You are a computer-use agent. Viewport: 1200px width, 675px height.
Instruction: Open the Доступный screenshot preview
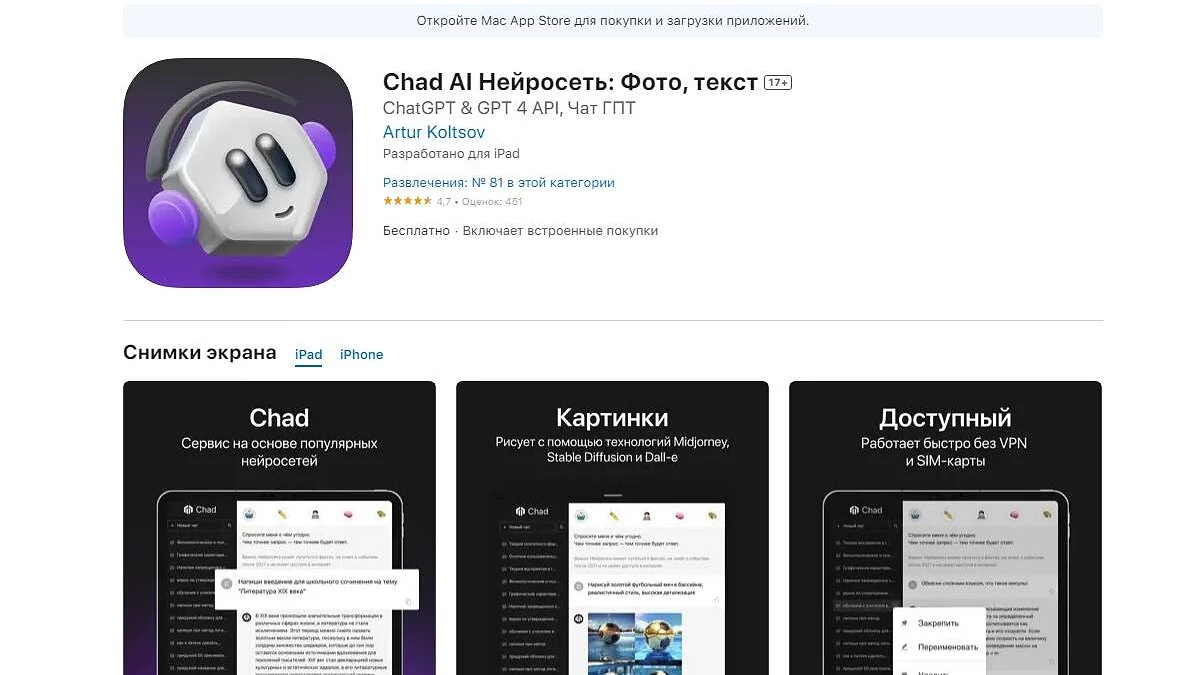[945, 528]
